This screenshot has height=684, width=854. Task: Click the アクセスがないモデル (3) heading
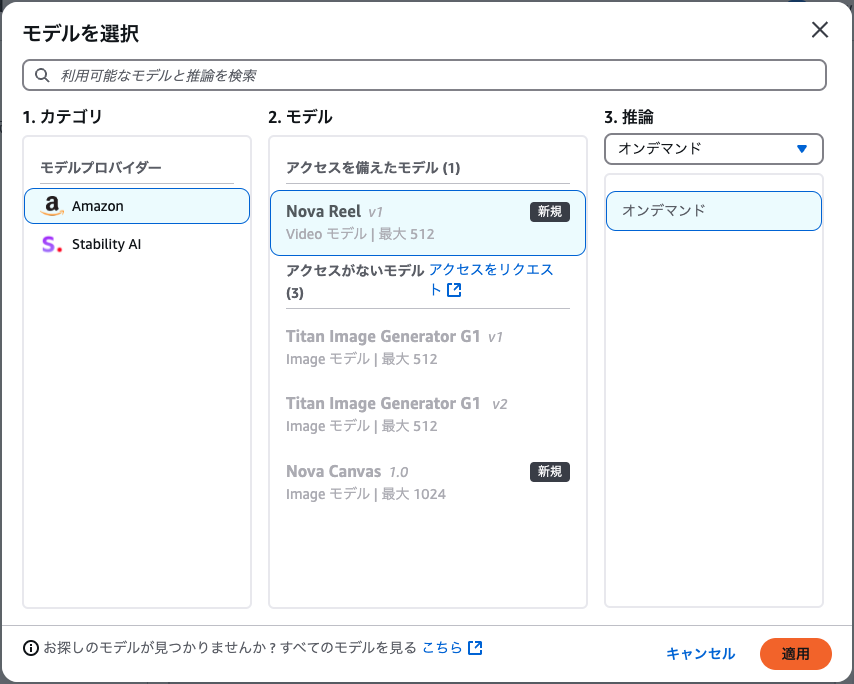click(355, 281)
